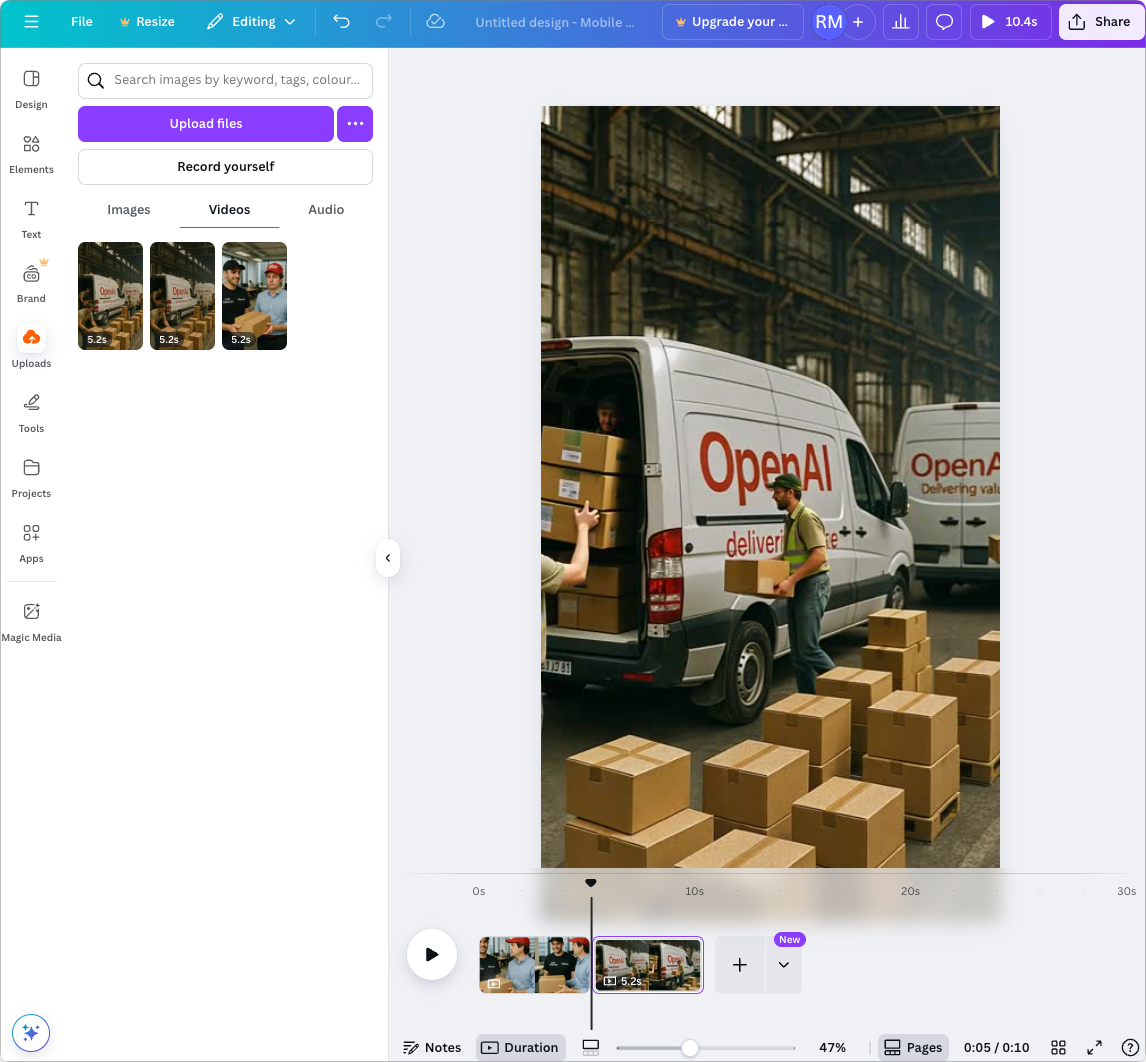This screenshot has height=1062, width=1146.
Task: Open the Text side panel
Action: click(x=31, y=219)
